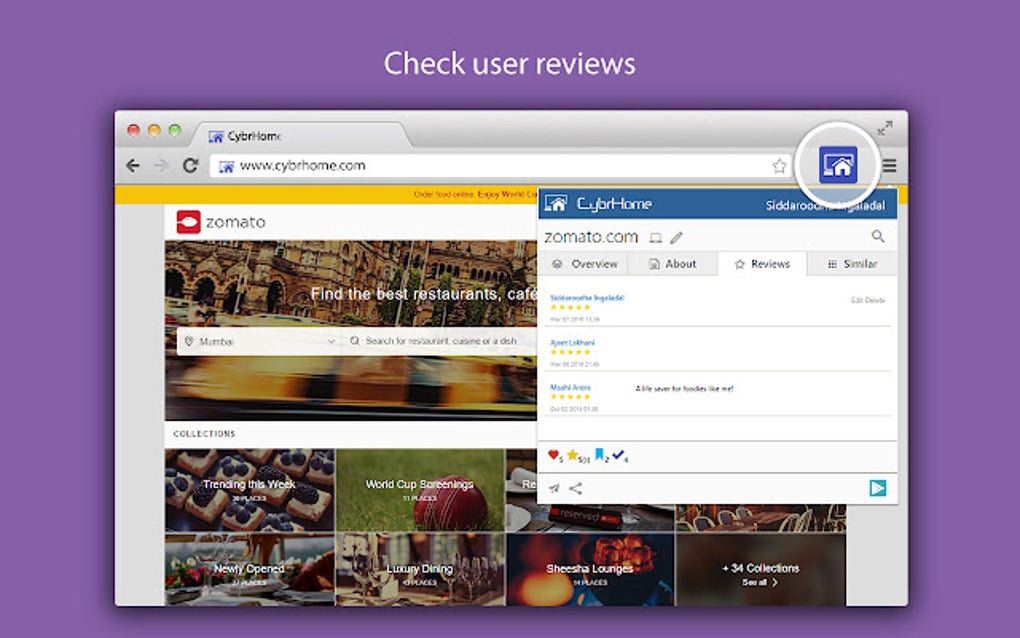Click the CybrHome house logo in popup header

pos(556,204)
